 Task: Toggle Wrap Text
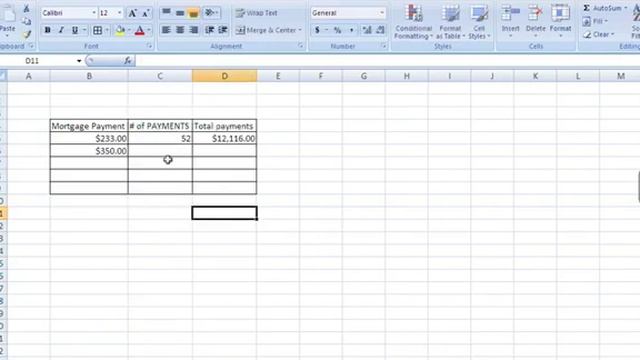coord(257,13)
